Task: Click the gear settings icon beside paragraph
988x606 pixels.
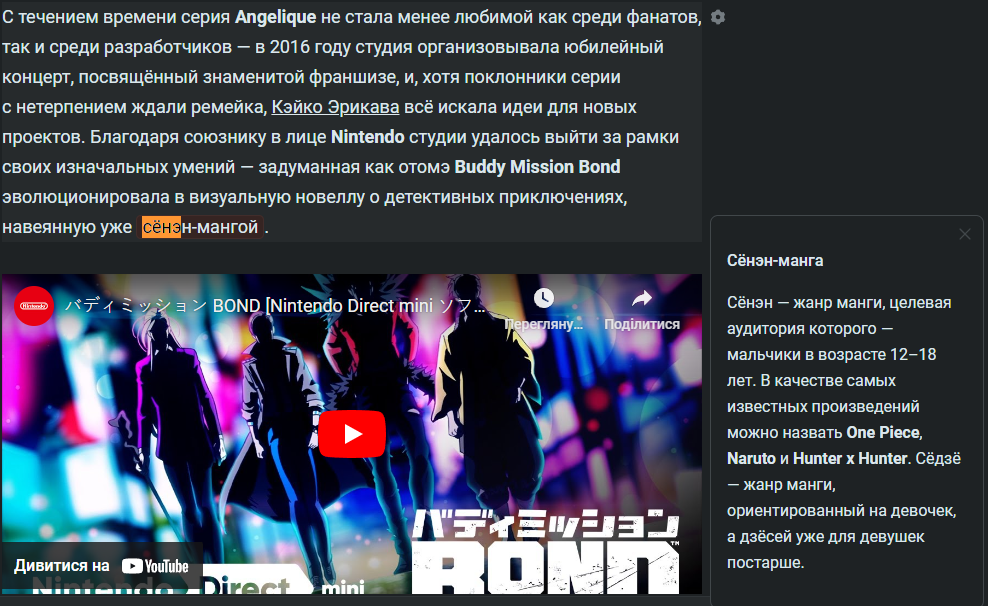Action: click(718, 17)
